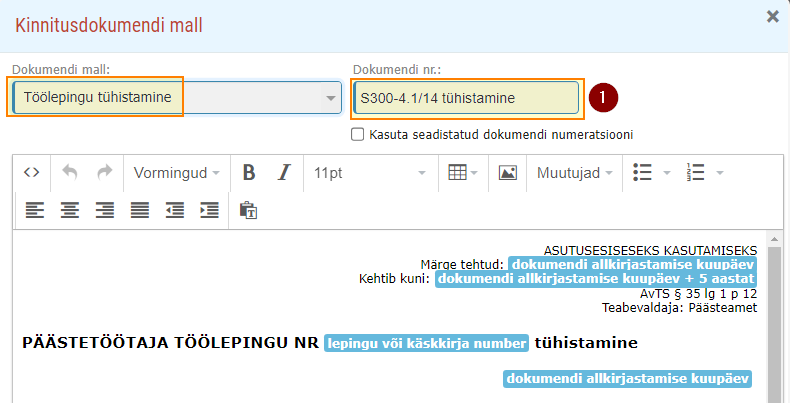Open the Muutujad variables menu

(574, 173)
